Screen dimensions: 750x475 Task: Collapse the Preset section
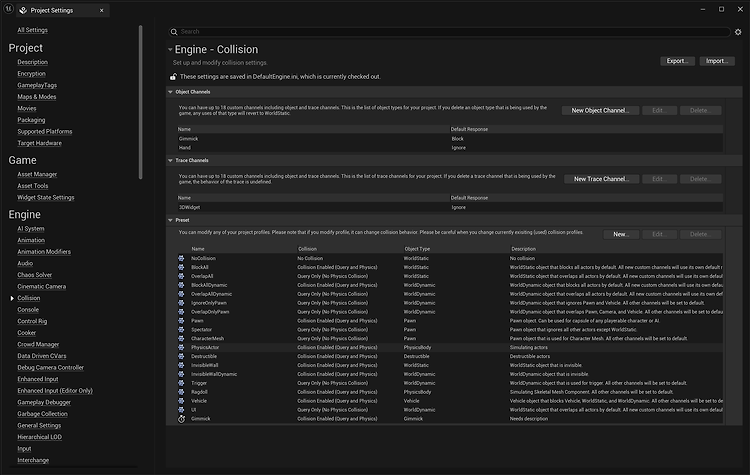point(170,220)
